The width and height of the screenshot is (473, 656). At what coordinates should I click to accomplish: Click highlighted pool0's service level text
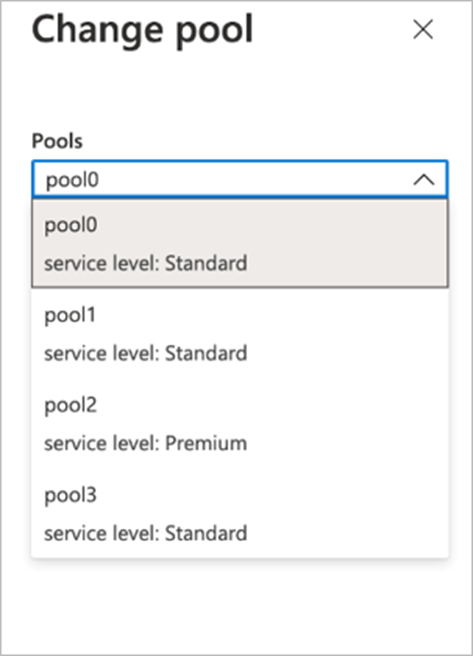coord(146,264)
